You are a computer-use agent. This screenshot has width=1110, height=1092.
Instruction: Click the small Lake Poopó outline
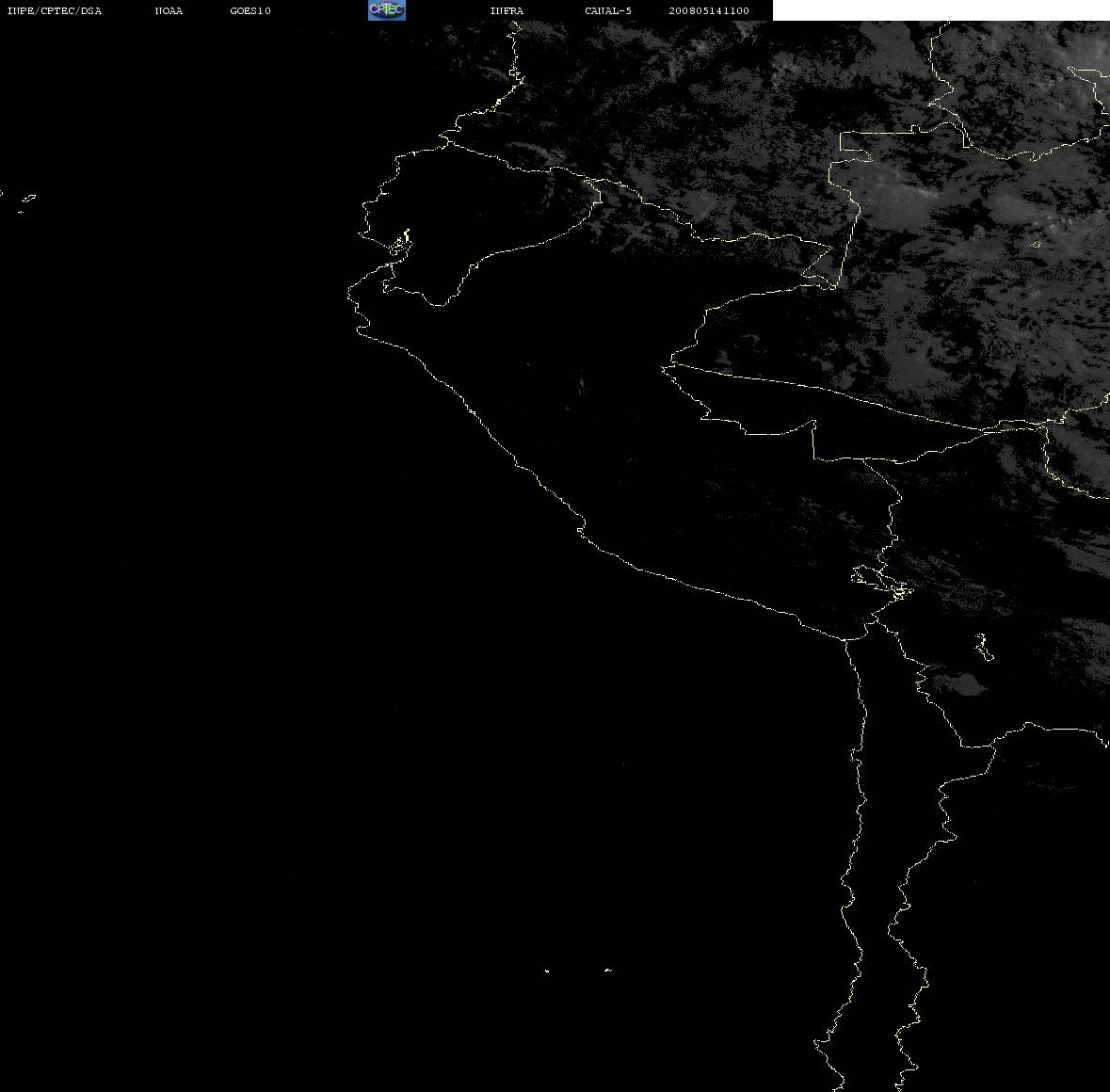pyautogui.click(x=984, y=648)
